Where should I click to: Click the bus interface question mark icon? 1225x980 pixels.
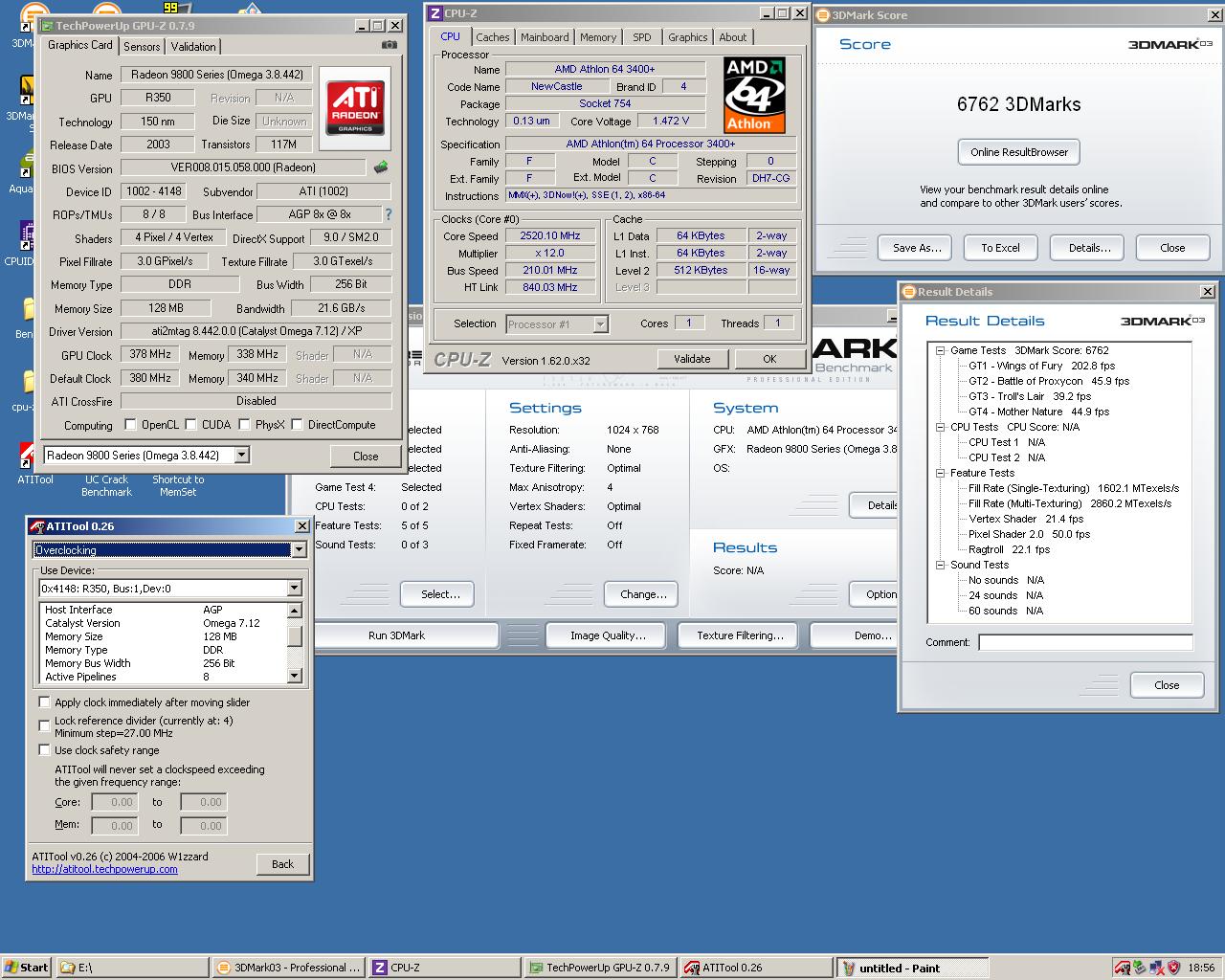pos(388,214)
